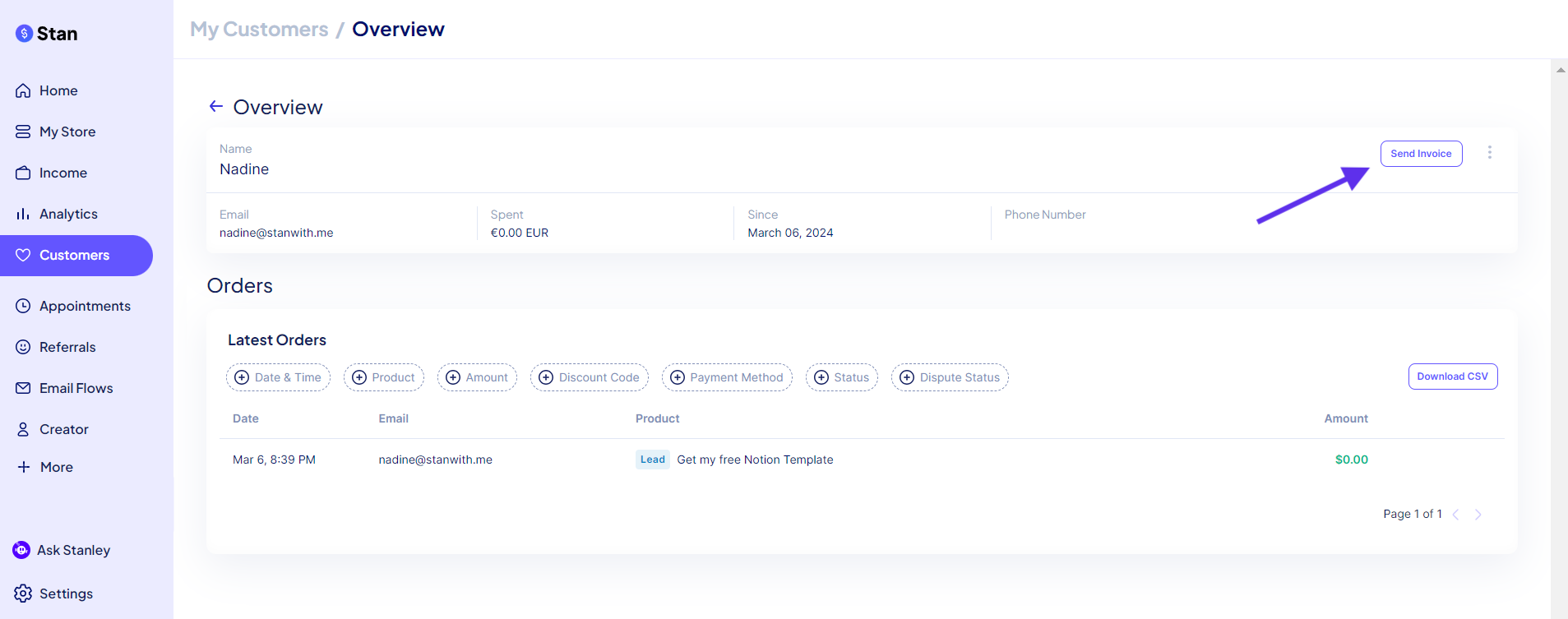Click the March 06, 2024 since date
Image resolution: width=1568 pixels, height=619 pixels.
(790, 233)
